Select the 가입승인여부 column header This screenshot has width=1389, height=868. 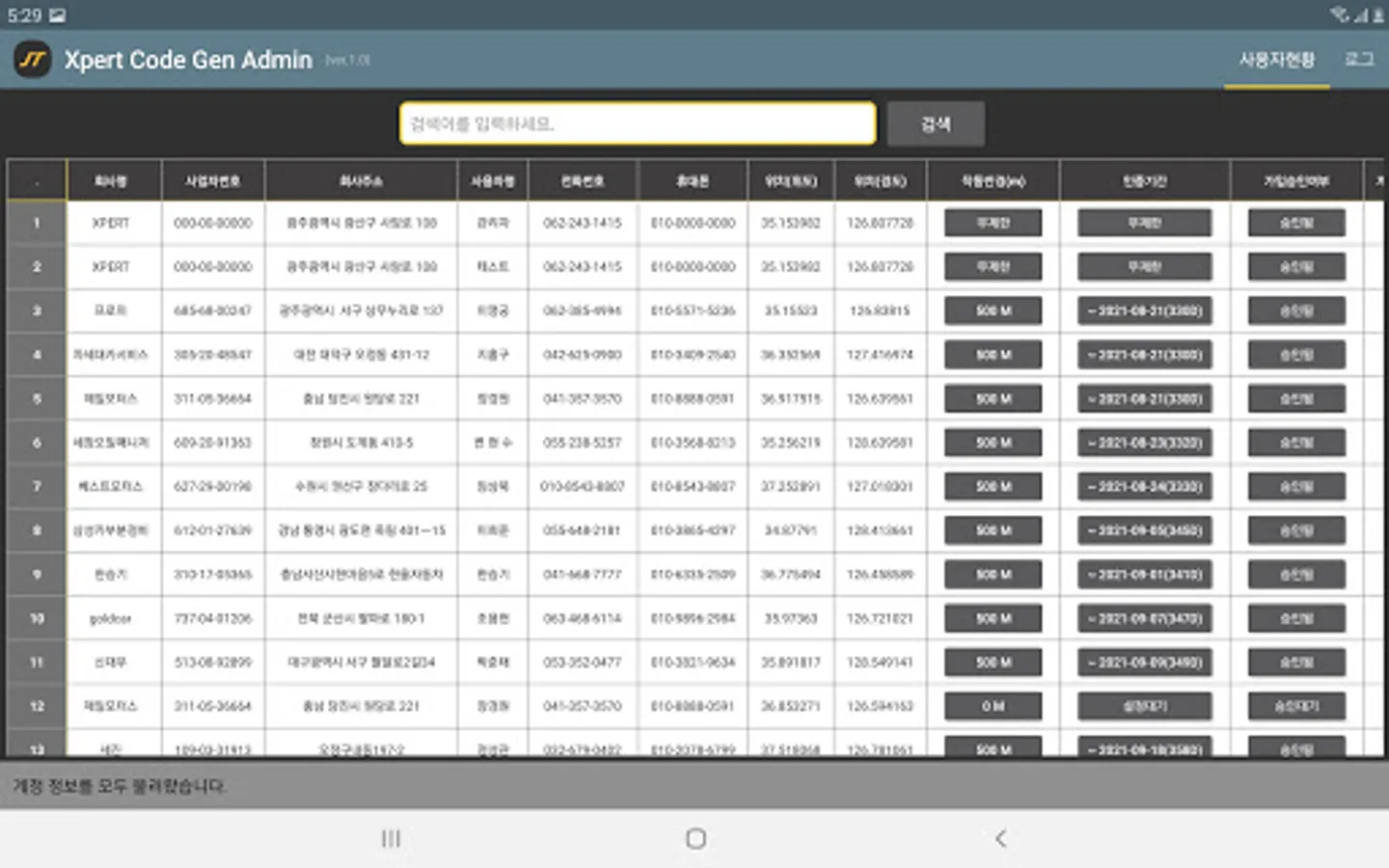[x=1296, y=180]
